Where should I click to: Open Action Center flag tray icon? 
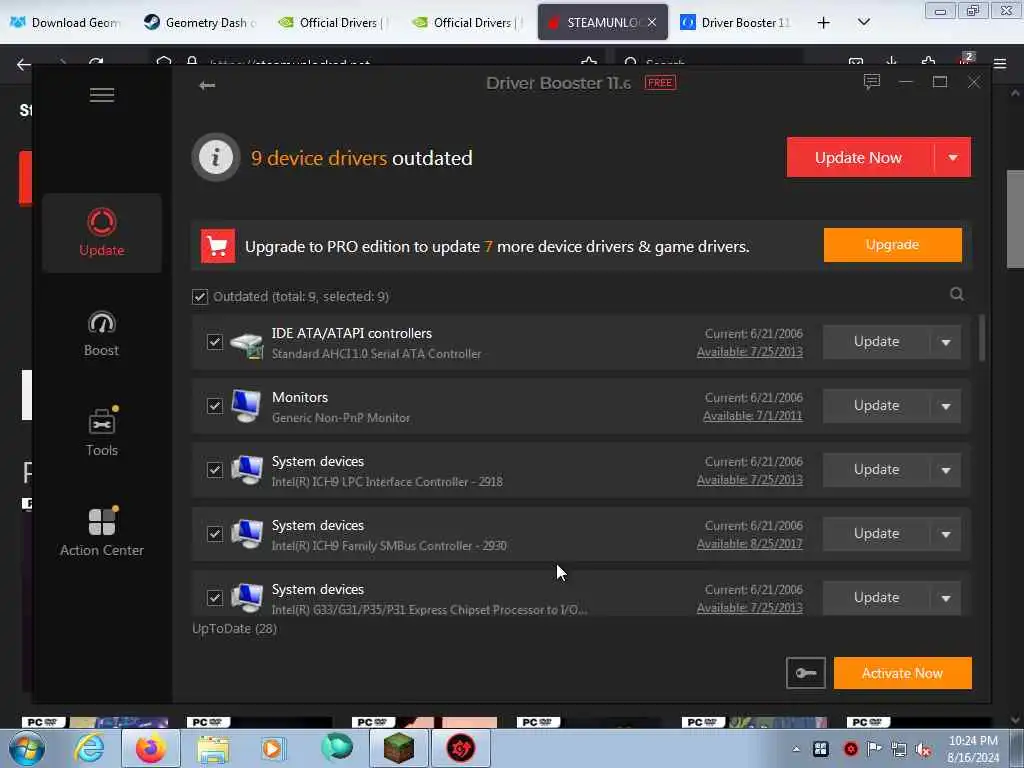874,748
